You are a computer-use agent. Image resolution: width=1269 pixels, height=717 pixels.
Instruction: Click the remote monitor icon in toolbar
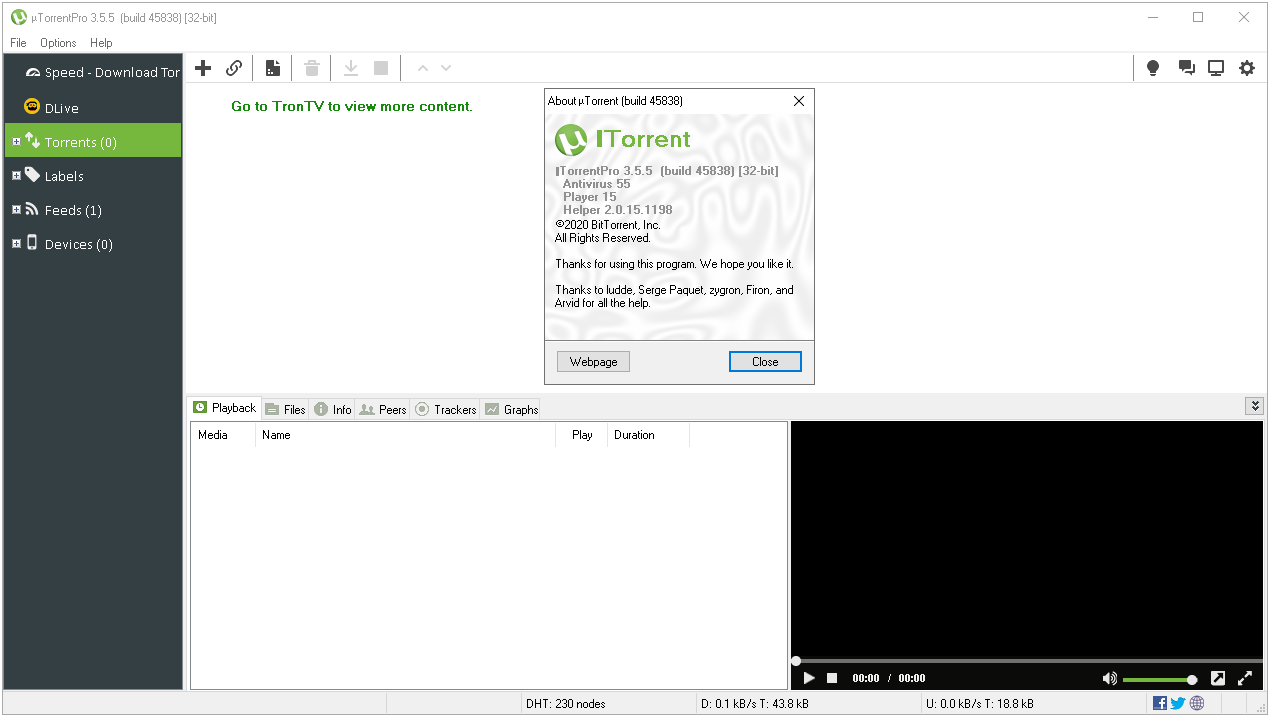coord(1216,68)
